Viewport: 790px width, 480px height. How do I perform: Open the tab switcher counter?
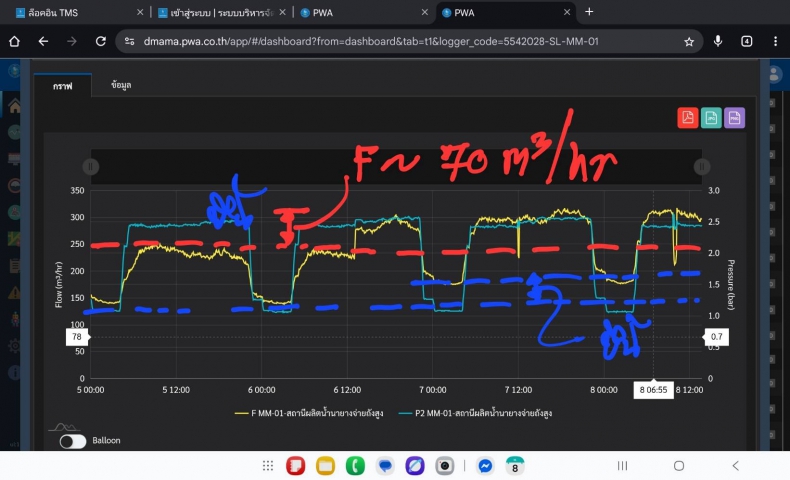747,42
